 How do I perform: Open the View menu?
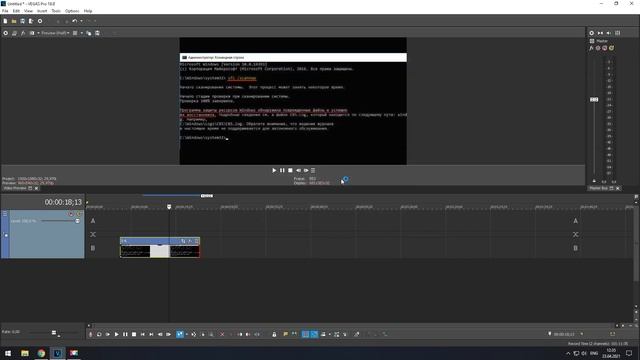(28, 11)
